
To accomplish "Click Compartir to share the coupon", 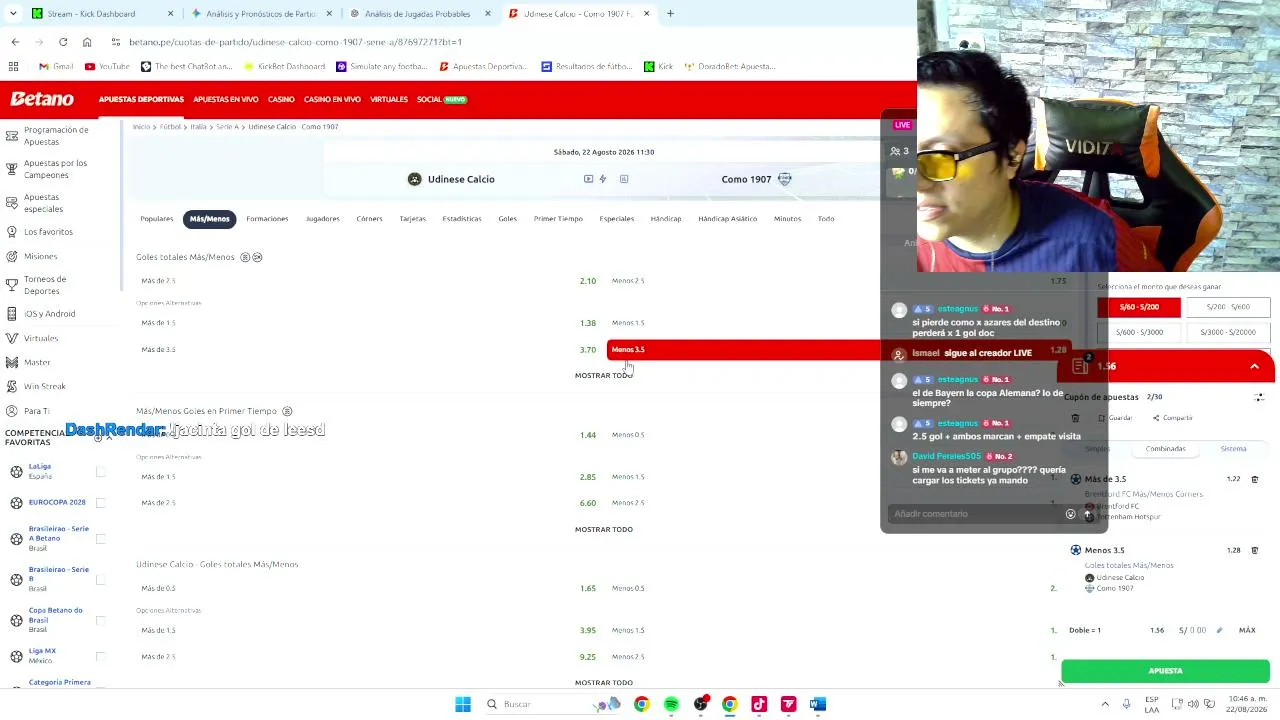I will (1173, 418).
